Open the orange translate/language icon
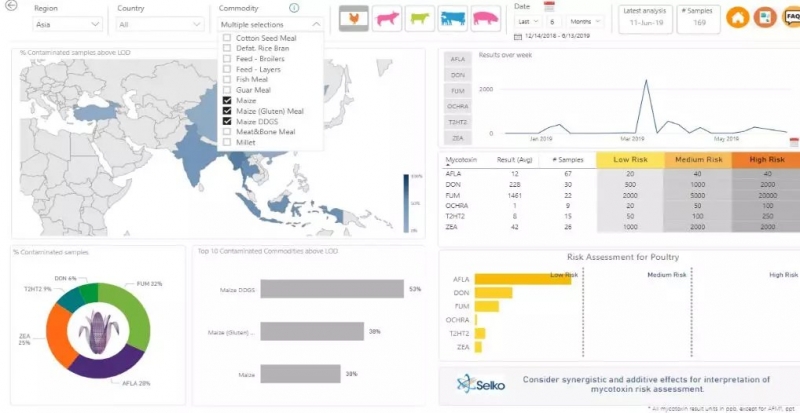800x413 pixels. click(x=765, y=18)
